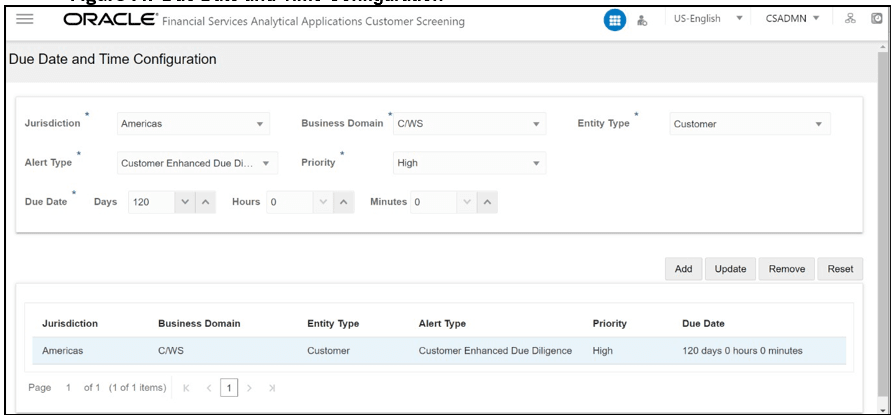Increase the Hours value with up arrow
The height and width of the screenshot is (415, 891).
click(344, 202)
